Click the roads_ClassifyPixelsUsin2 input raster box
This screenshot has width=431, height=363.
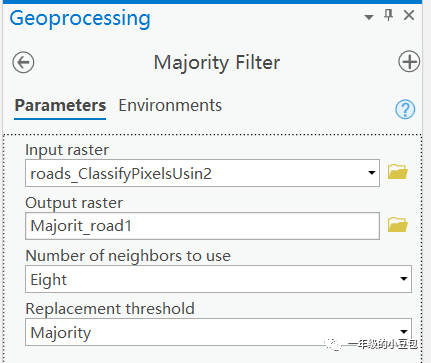point(202,173)
